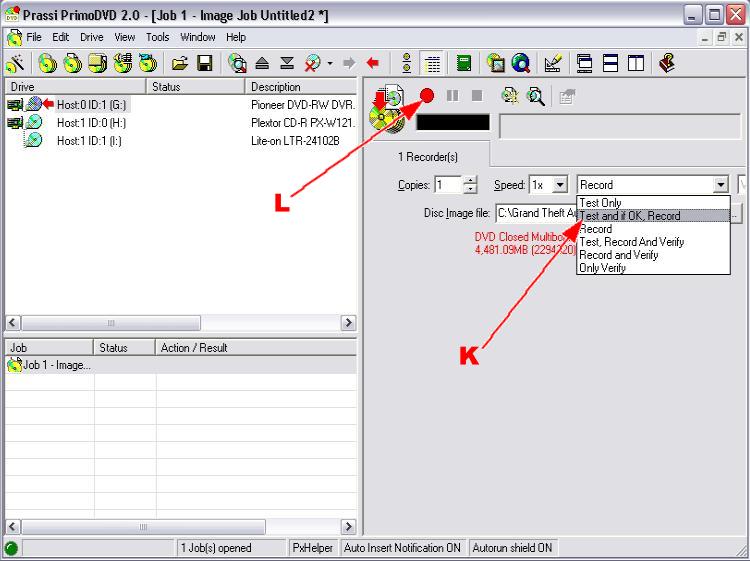Click the pencil and ruler toolbar icon
This screenshot has height=561, width=750.
tap(553, 63)
